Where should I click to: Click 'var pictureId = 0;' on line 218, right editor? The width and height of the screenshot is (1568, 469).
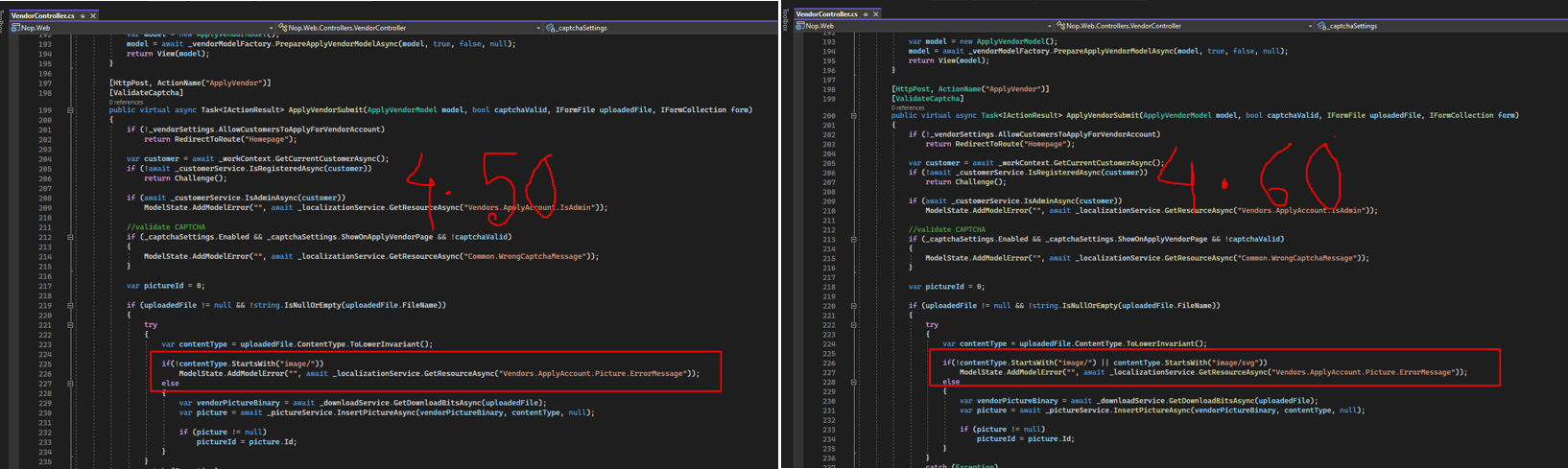tap(946, 286)
